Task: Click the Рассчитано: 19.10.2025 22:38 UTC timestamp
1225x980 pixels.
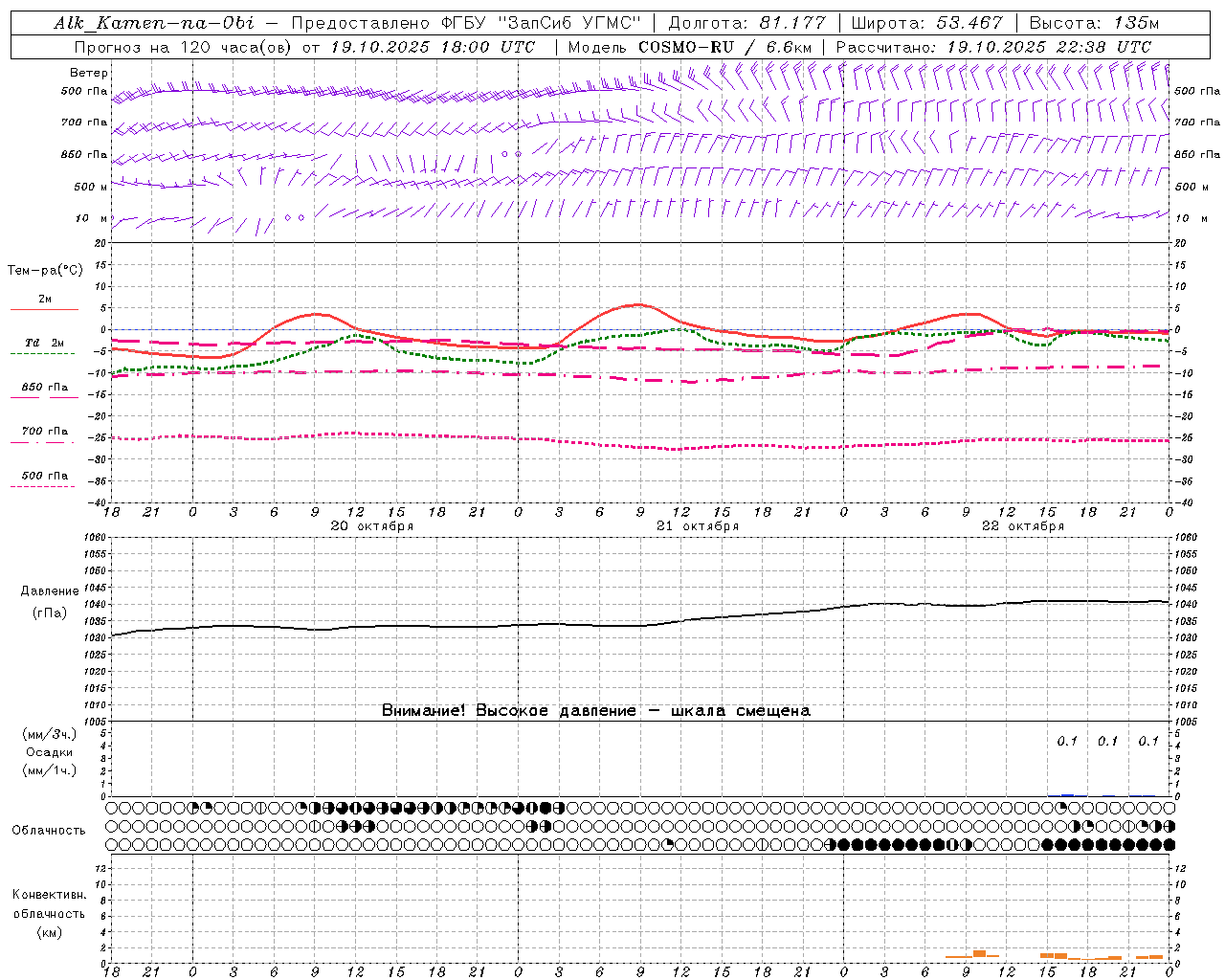Action: click(x=993, y=47)
